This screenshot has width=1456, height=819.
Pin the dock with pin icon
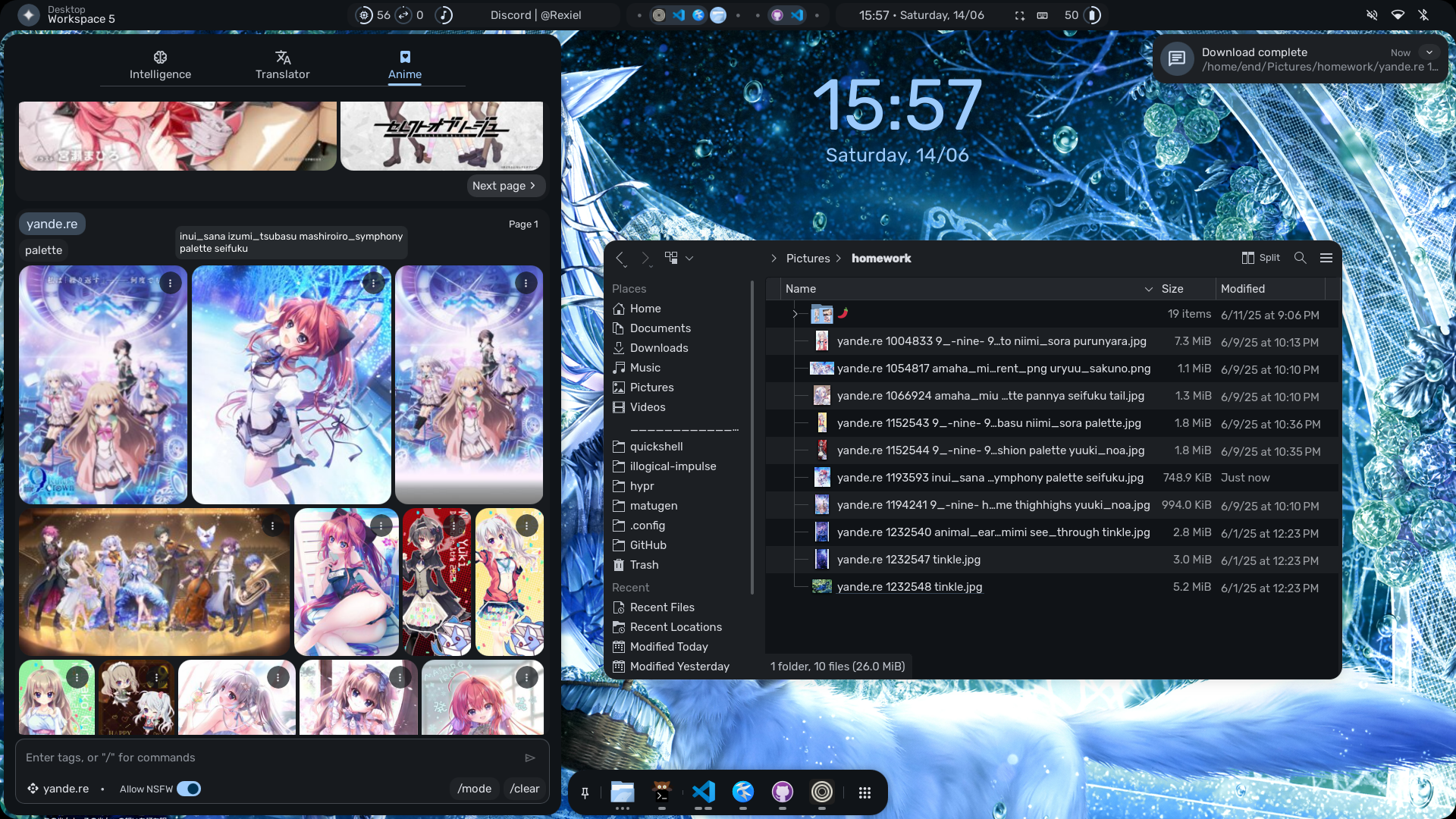point(585,792)
